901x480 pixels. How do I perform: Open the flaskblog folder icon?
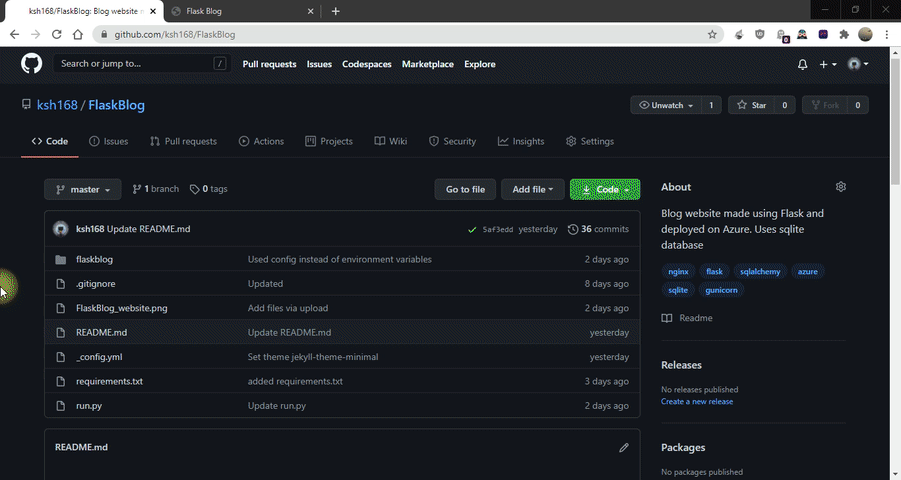click(x=60, y=259)
